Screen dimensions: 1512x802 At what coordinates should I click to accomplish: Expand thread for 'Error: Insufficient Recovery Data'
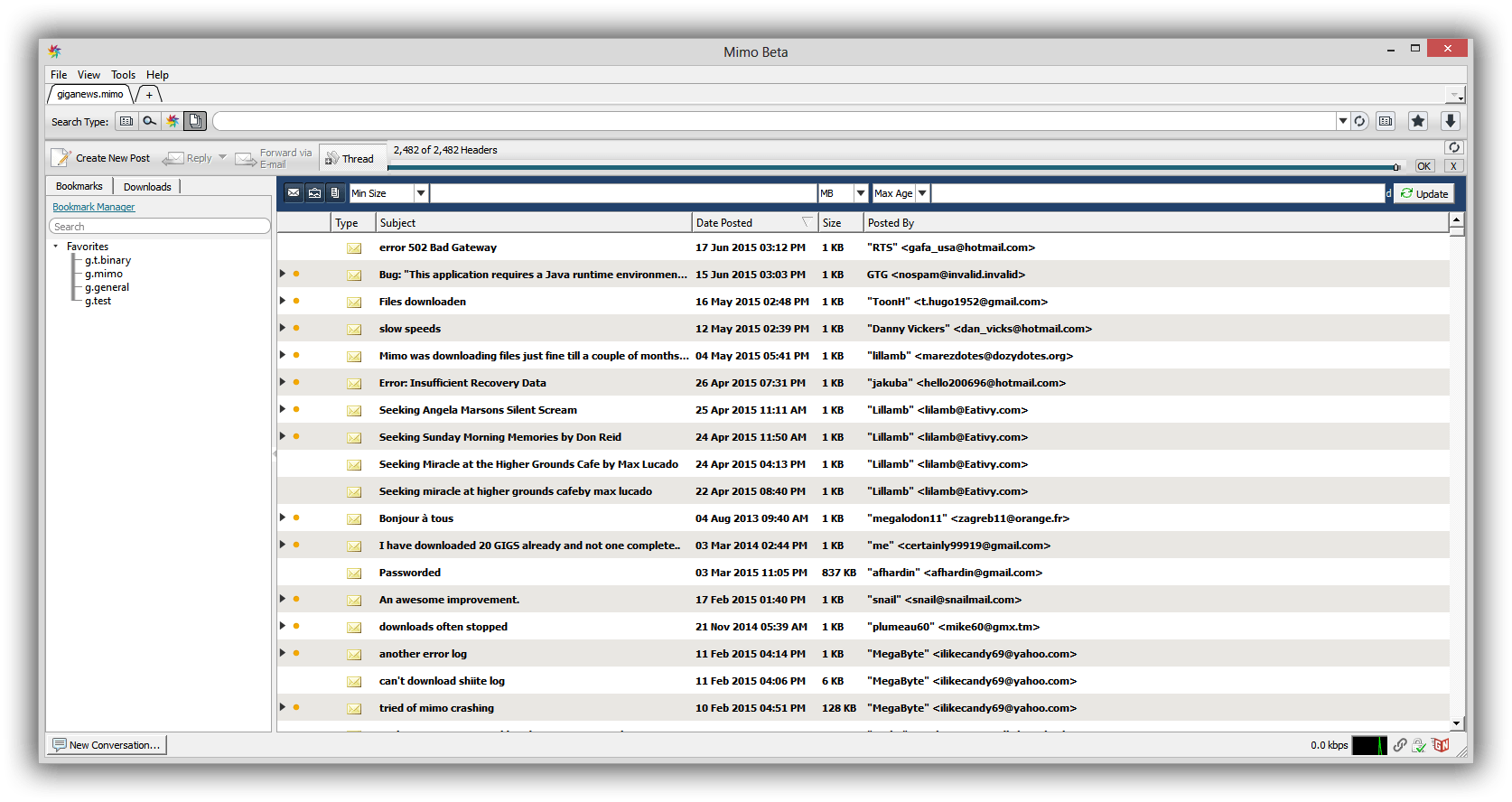[283, 382]
